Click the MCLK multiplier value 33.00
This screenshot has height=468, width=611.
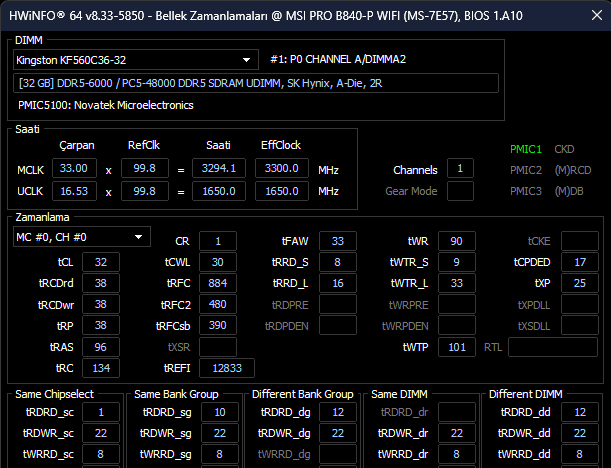(74, 168)
